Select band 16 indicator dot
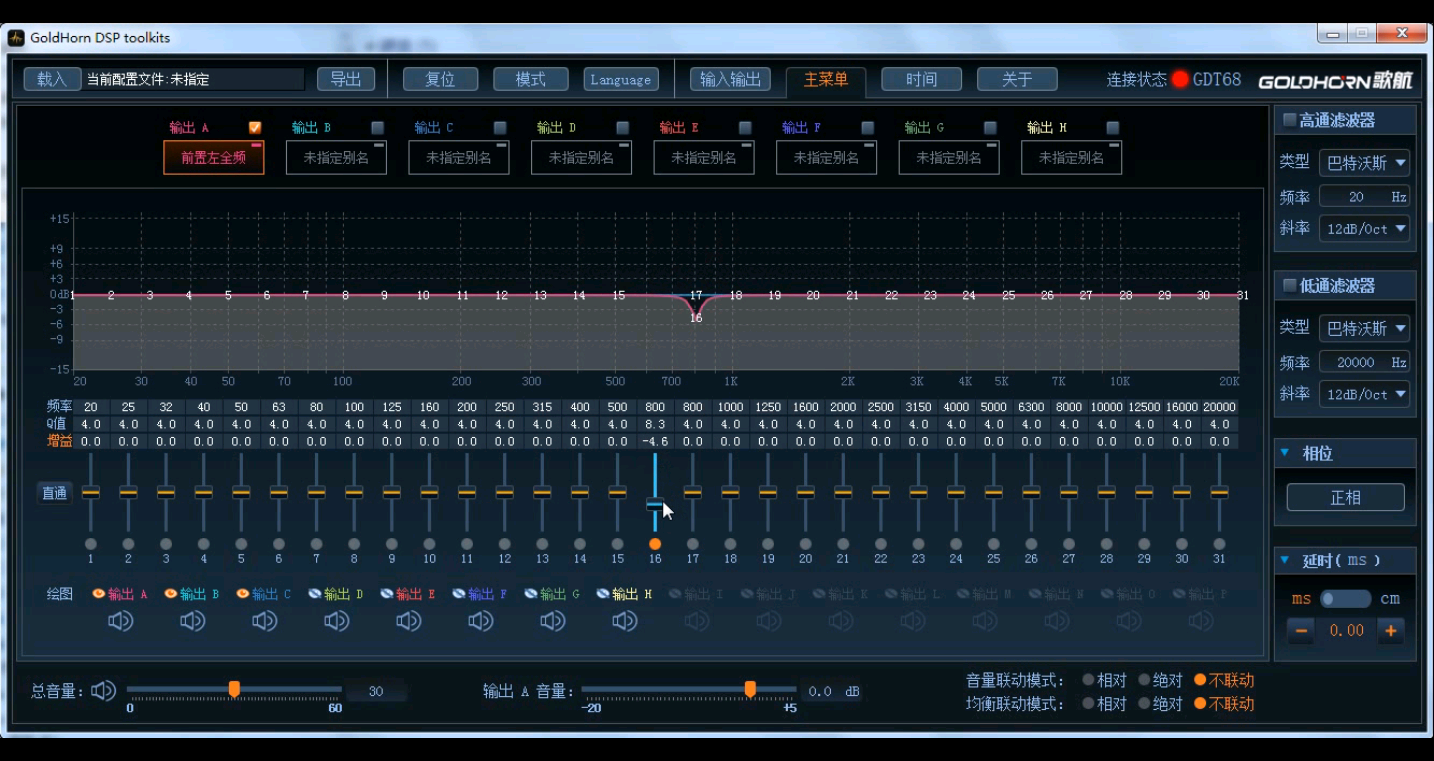Viewport: 1434px width, 761px height. (x=655, y=544)
